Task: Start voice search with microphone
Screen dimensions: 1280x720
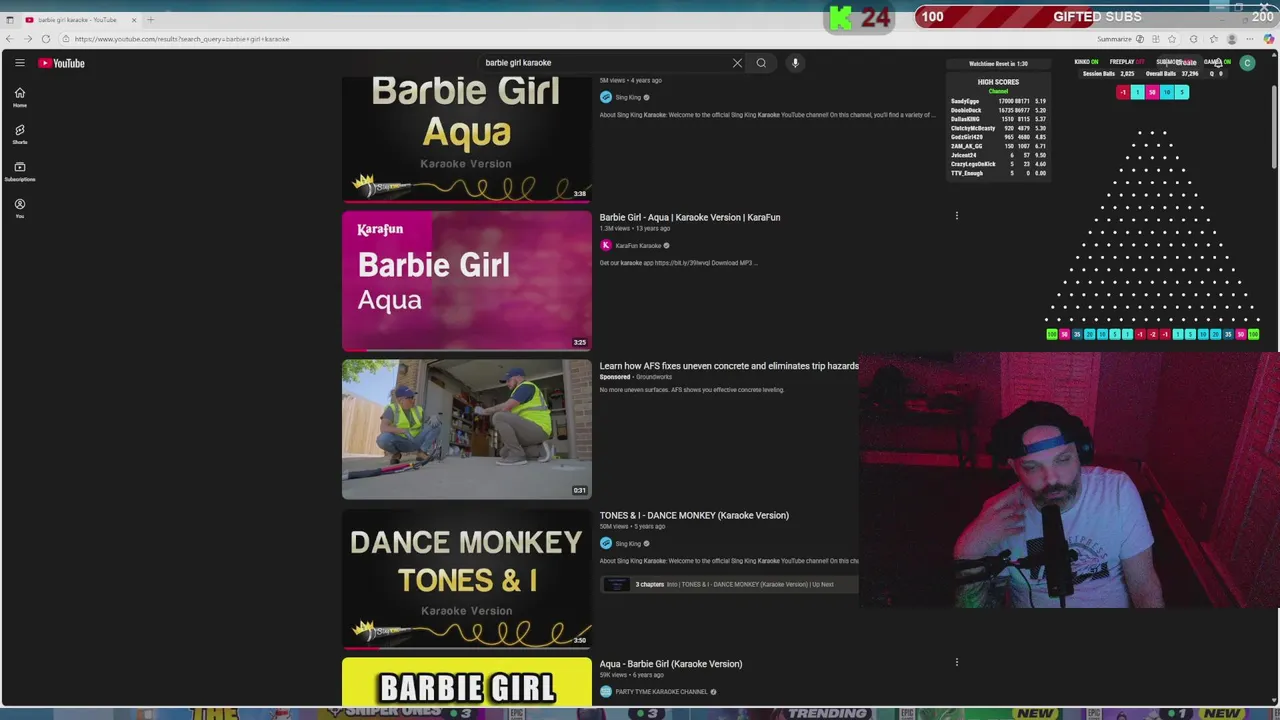Action: (795, 63)
